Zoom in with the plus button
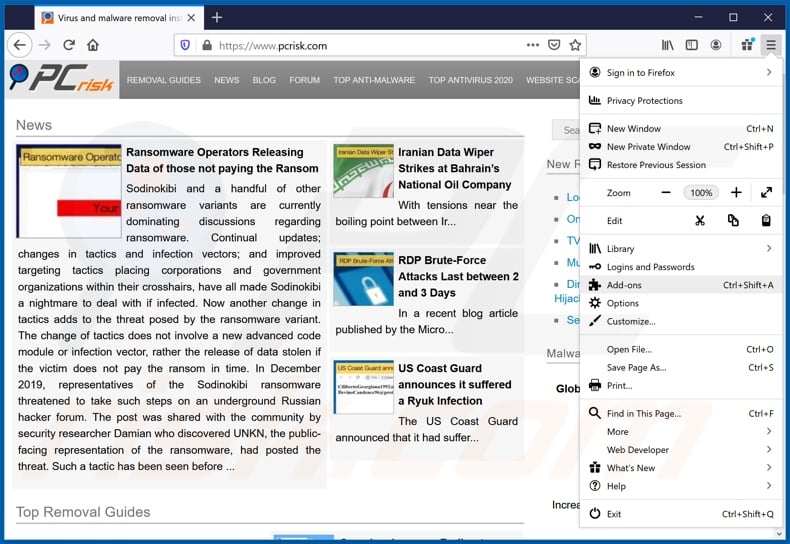The image size is (790, 544). click(x=736, y=192)
